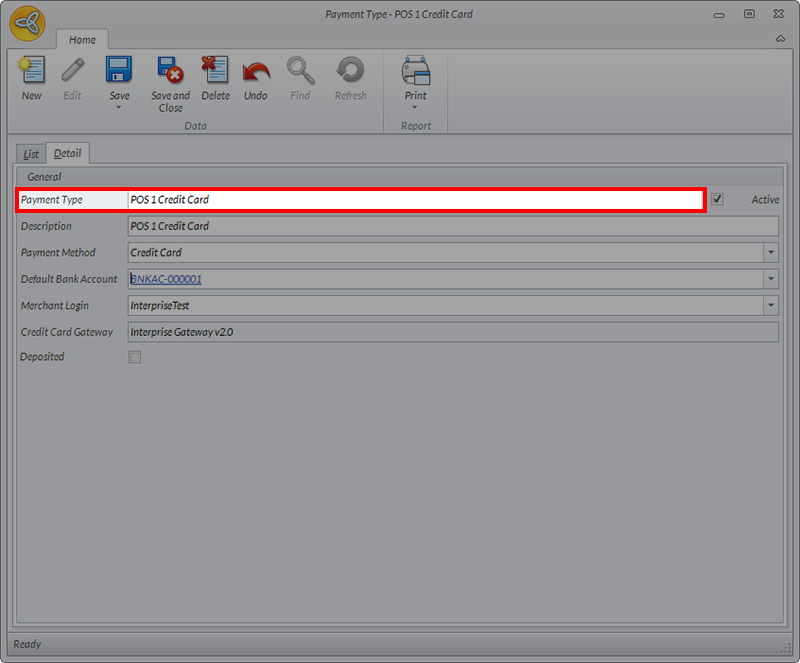Click the Undo arrow icon
800x663 pixels.
[256, 71]
